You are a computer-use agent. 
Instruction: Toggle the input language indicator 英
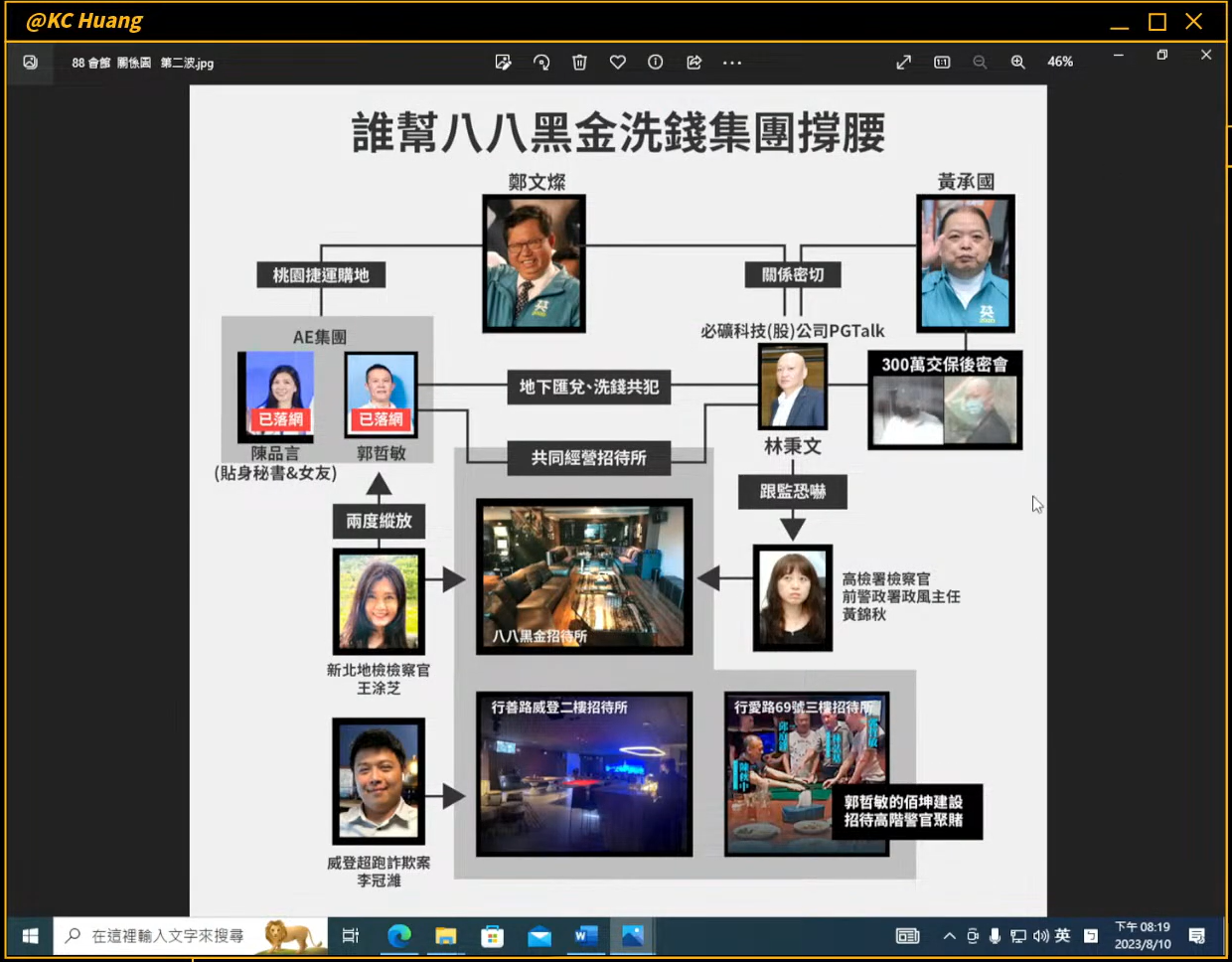click(1063, 935)
